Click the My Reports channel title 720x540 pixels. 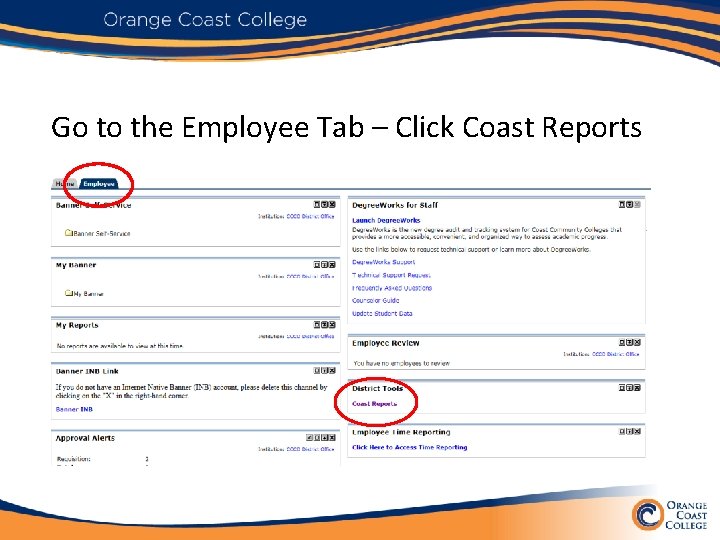[x=77, y=325]
